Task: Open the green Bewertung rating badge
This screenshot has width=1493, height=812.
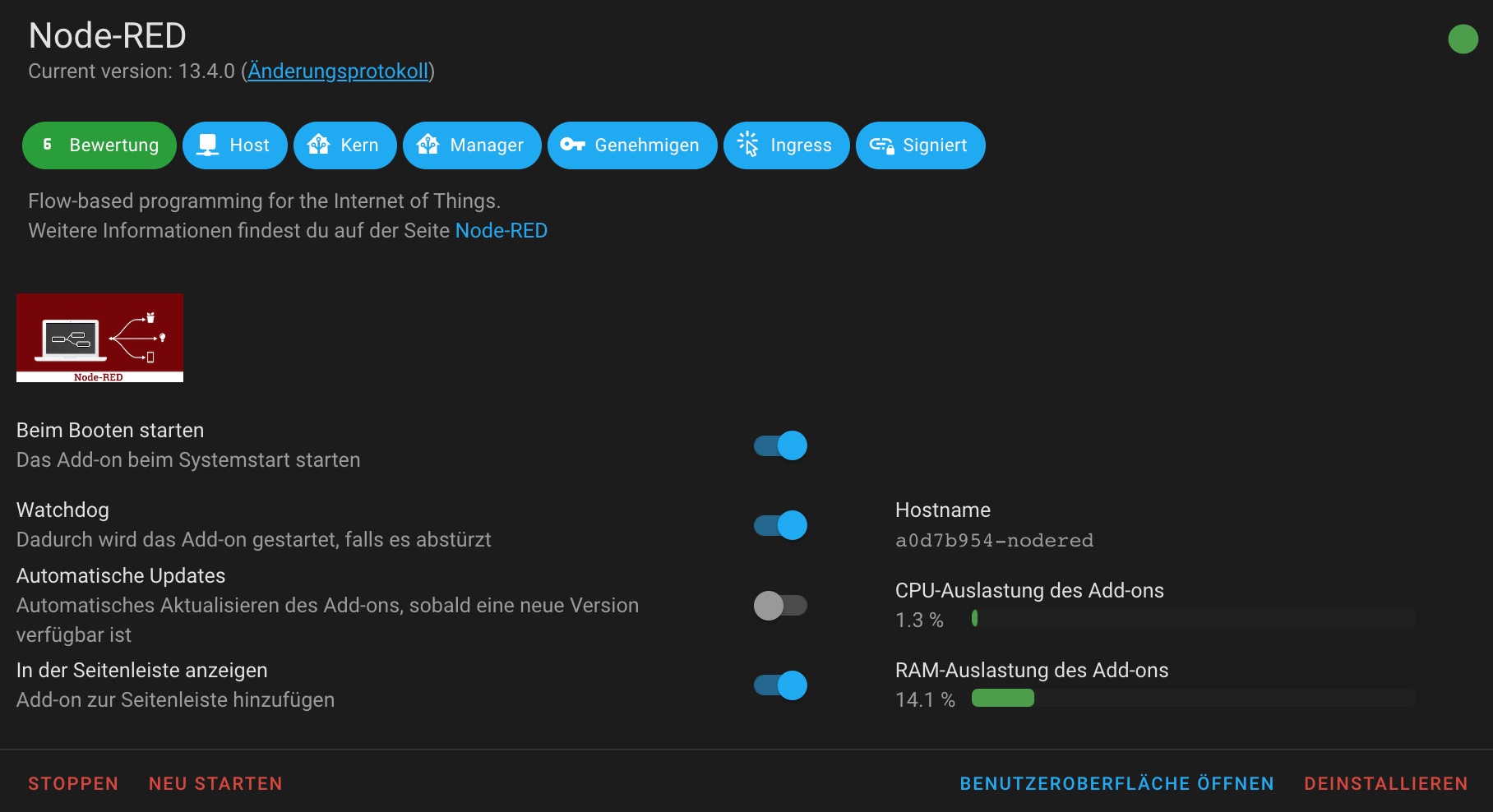Action: (x=99, y=145)
